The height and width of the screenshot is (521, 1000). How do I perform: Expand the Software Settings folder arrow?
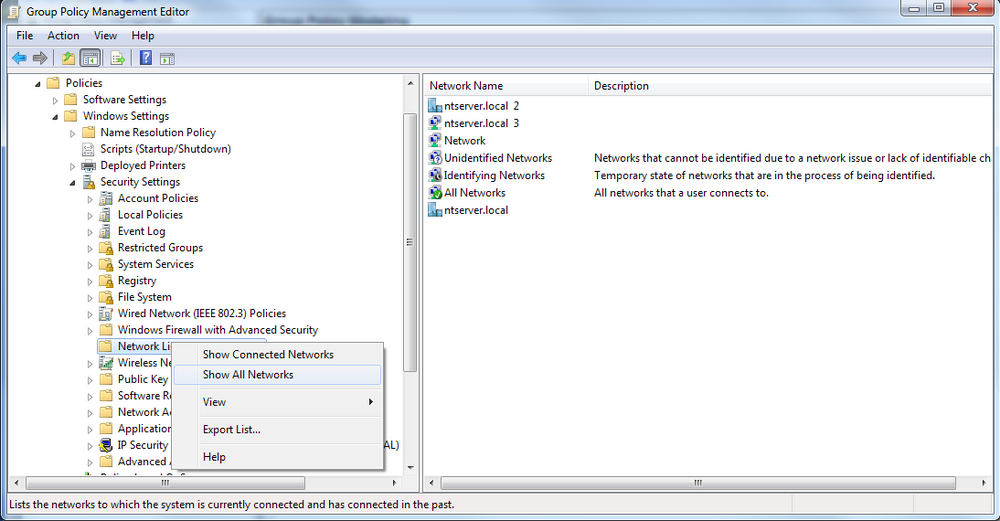(x=55, y=100)
